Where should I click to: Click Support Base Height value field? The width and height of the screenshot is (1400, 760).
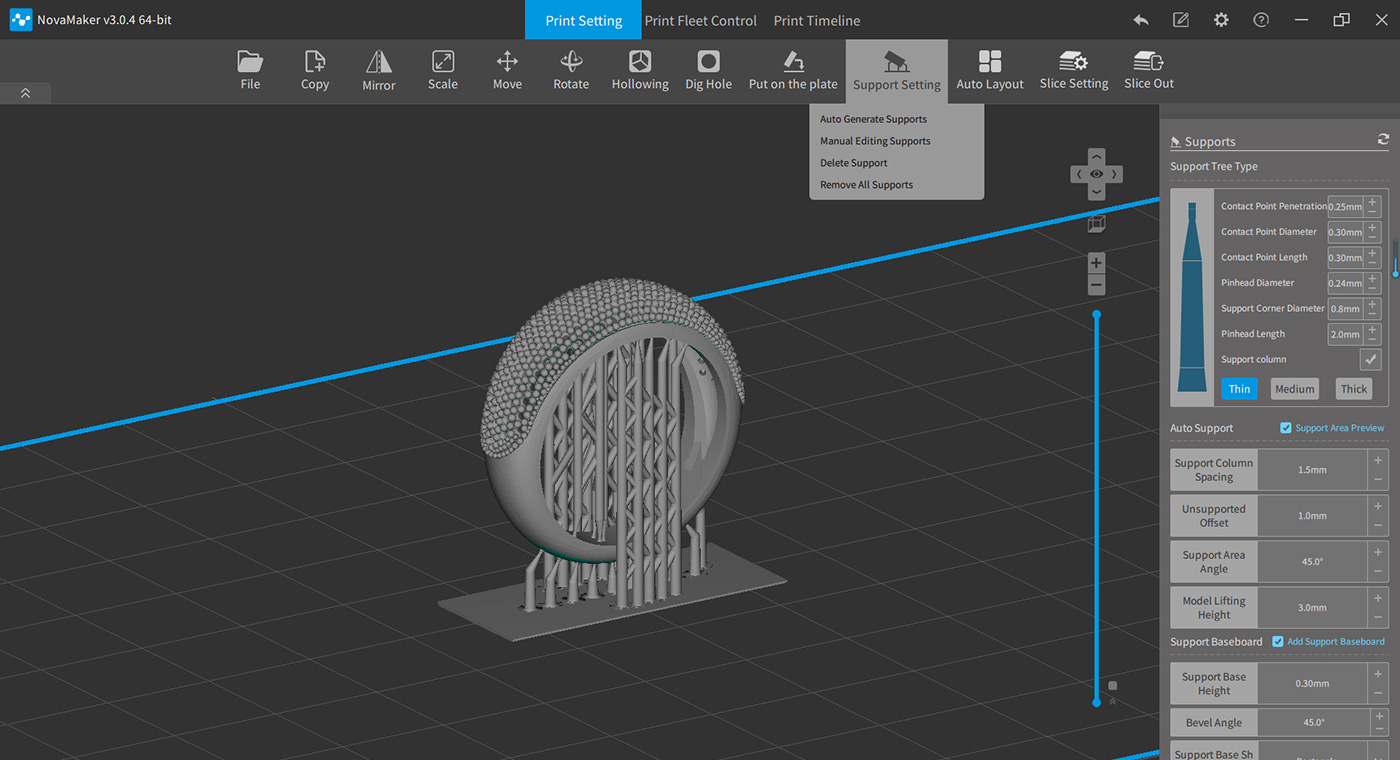1312,683
